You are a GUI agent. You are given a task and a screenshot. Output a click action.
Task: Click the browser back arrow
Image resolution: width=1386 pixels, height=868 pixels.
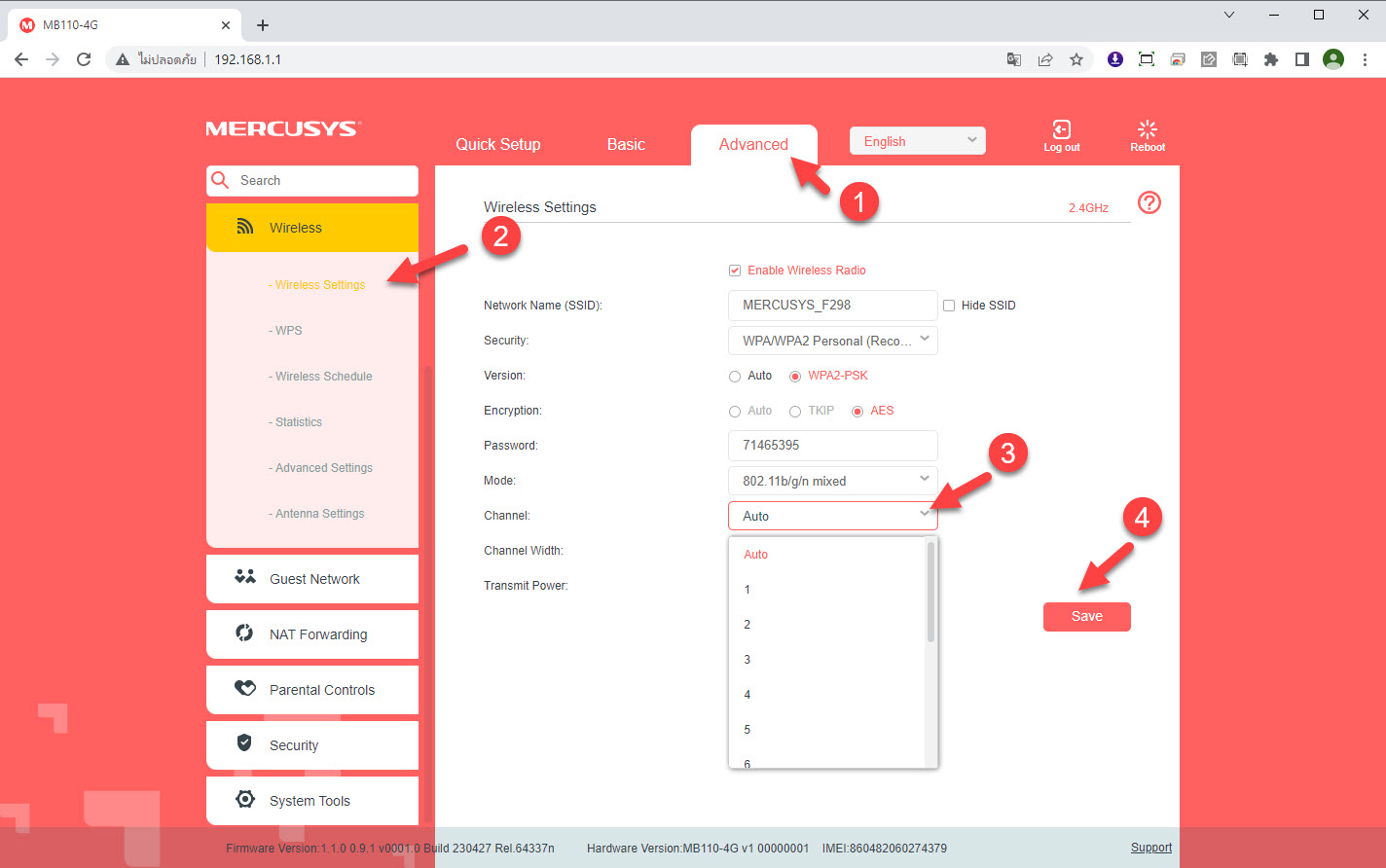pyautogui.click(x=21, y=59)
